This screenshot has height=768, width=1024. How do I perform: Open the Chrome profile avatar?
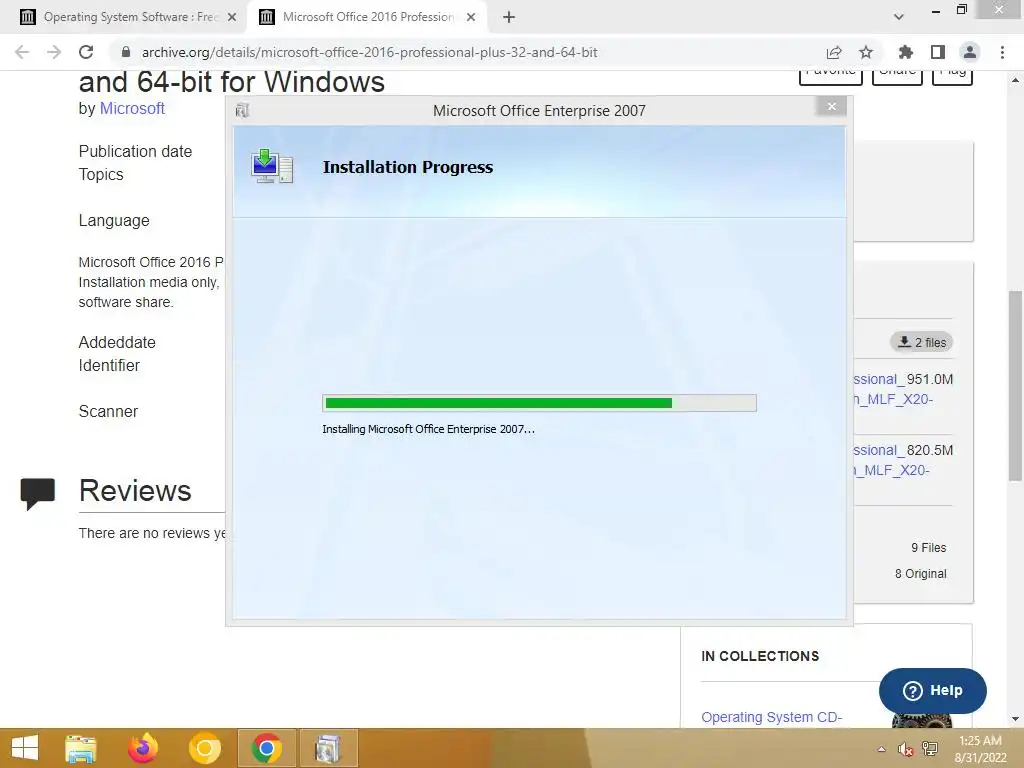(970, 52)
